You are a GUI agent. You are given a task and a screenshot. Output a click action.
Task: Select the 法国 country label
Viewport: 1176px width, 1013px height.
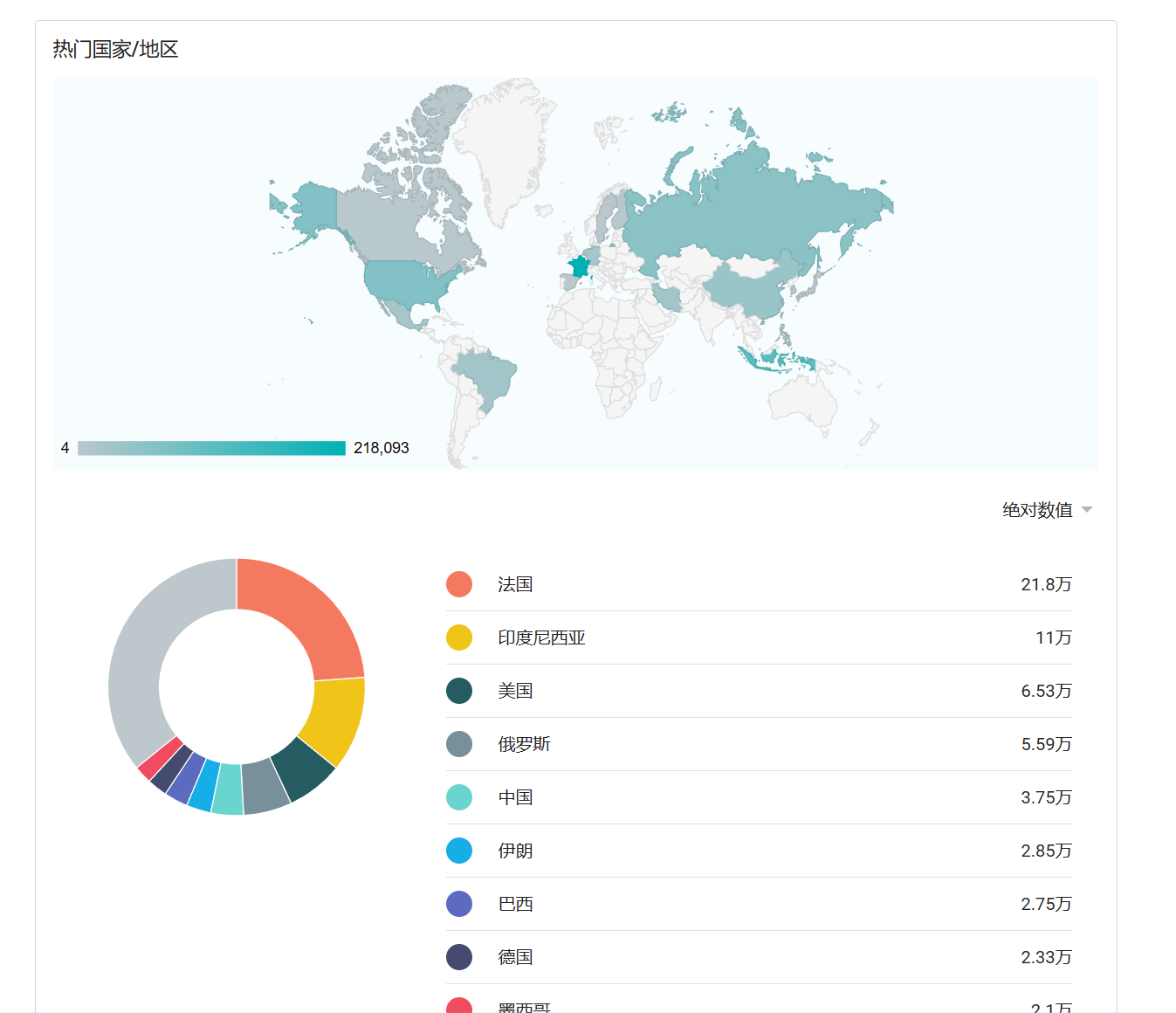point(515,584)
